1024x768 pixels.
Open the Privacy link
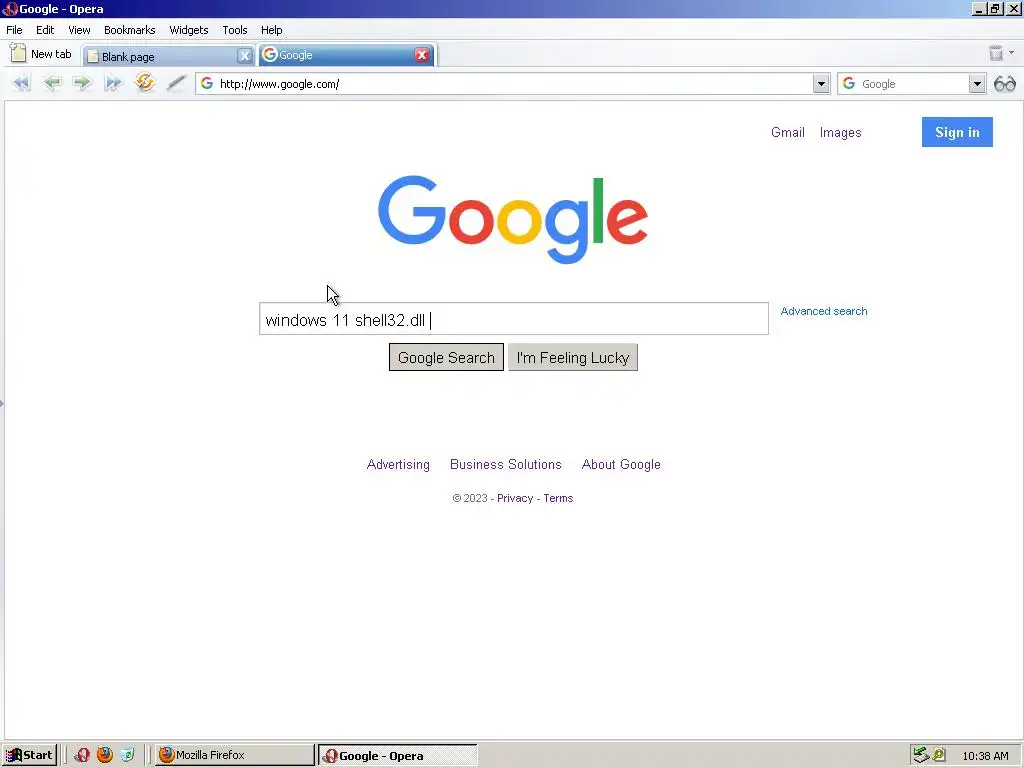[515, 498]
